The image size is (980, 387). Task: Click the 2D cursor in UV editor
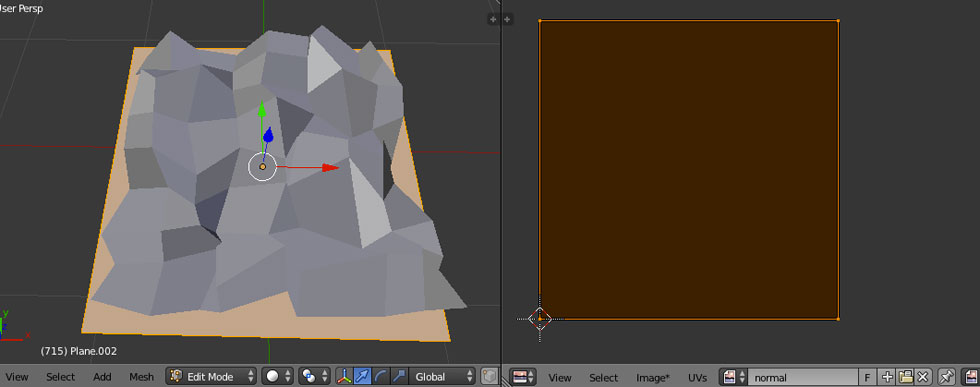pyautogui.click(x=540, y=319)
